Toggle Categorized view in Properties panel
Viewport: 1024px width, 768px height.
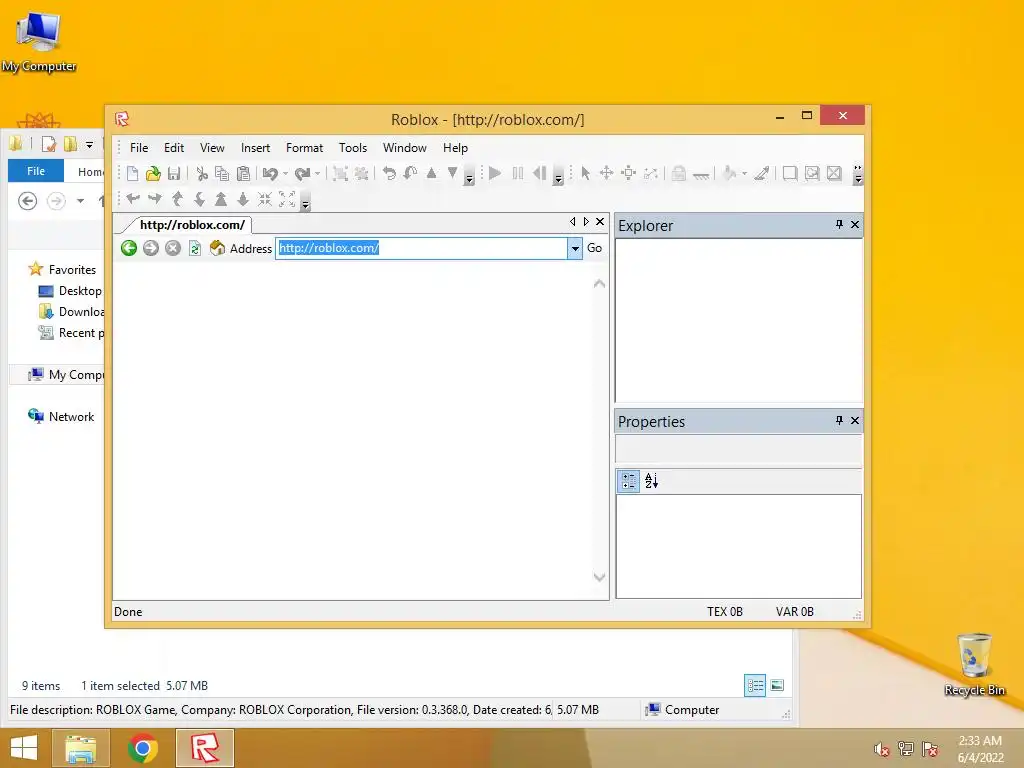(x=628, y=481)
